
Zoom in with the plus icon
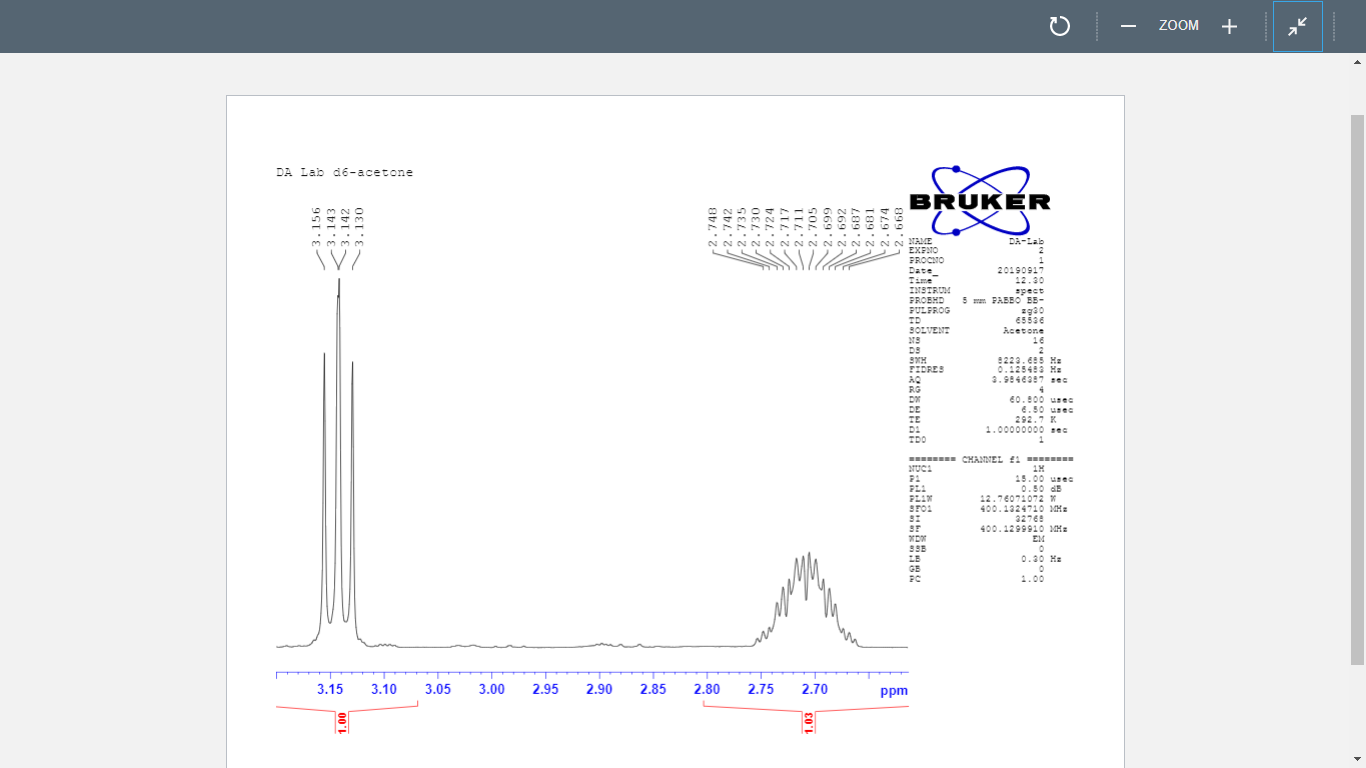[x=1230, y=26]
